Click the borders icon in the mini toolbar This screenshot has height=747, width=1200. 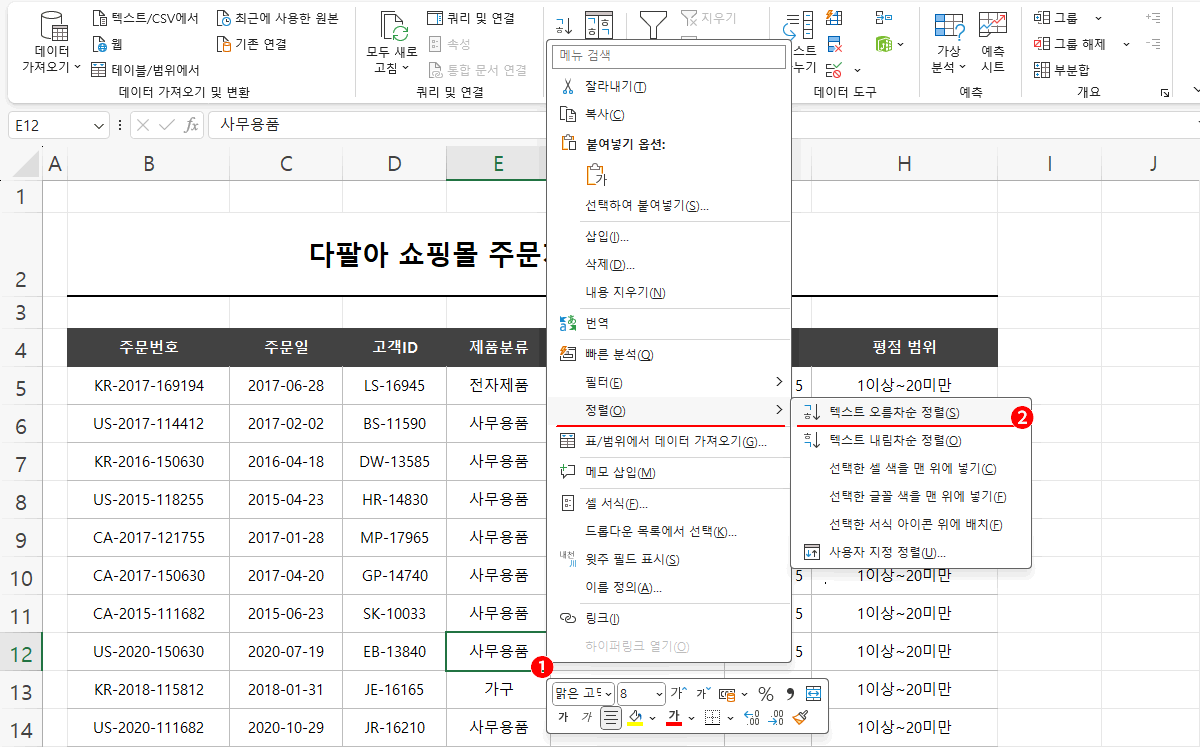click(x=712, y=717)
